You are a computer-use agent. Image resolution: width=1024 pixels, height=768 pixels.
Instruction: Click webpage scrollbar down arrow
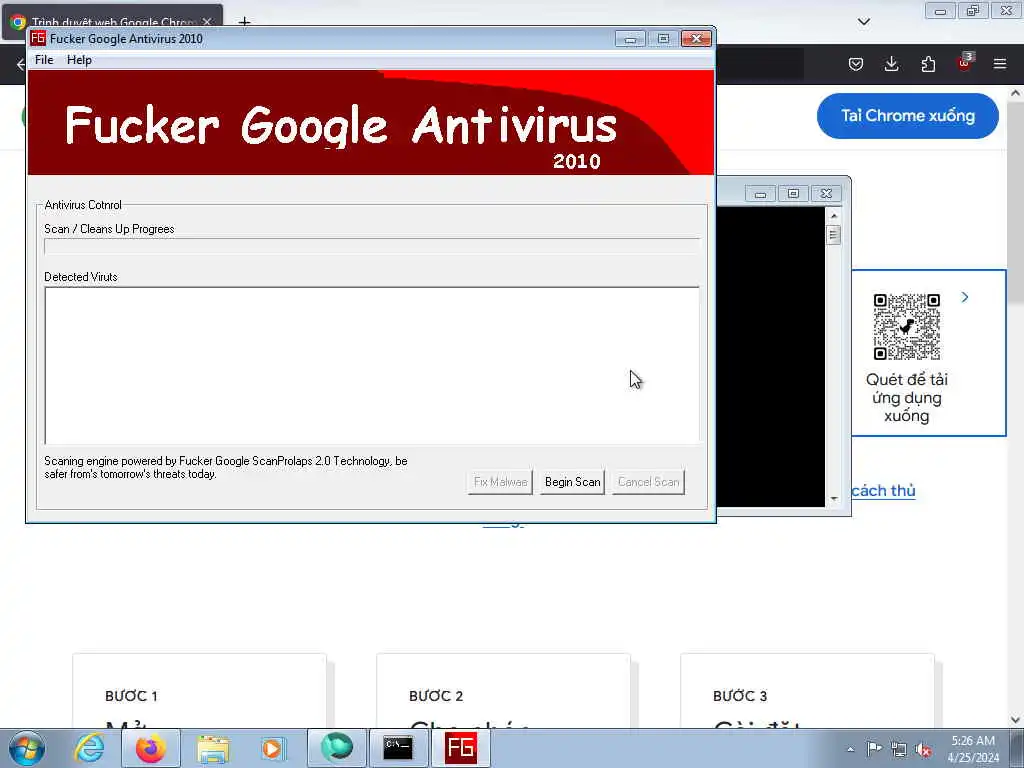pos(1016,720)
